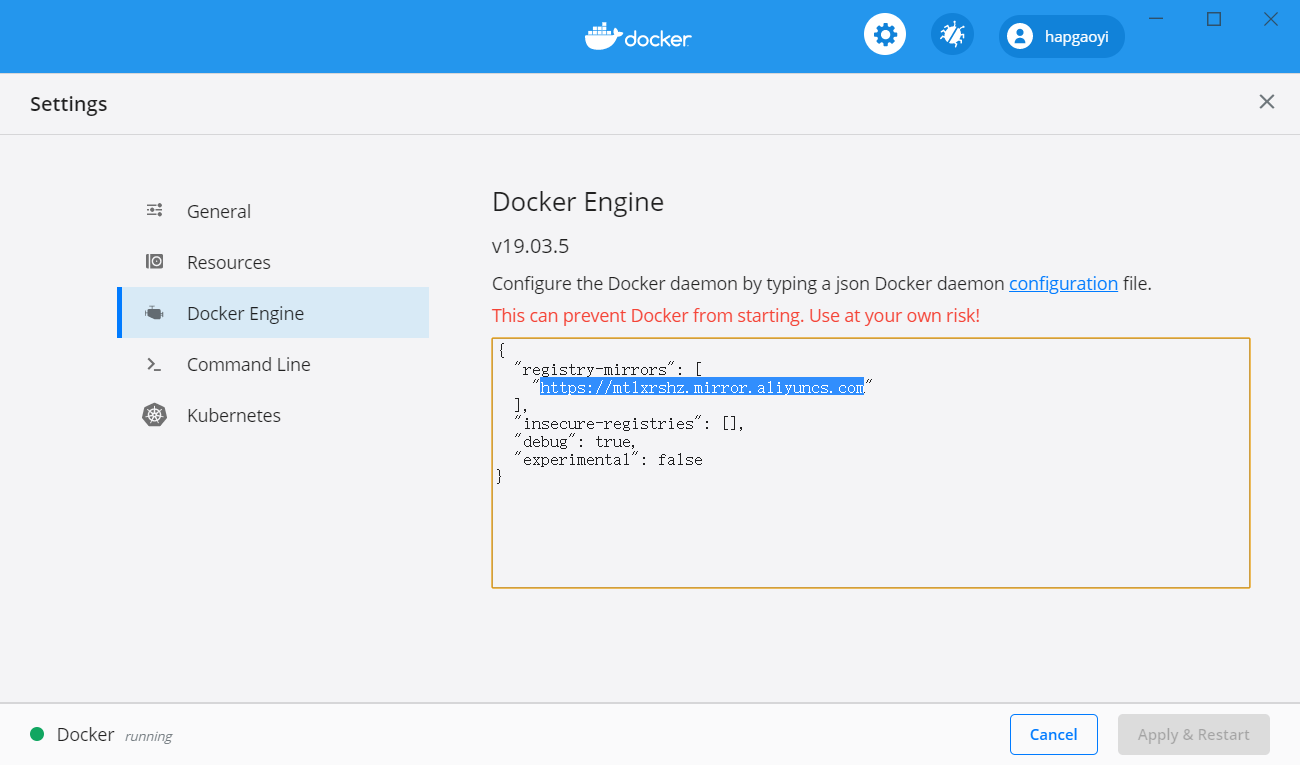Click the Docker Engine page heading
This screenshot has height=765, width=1300.
click(x=578, y=202)
